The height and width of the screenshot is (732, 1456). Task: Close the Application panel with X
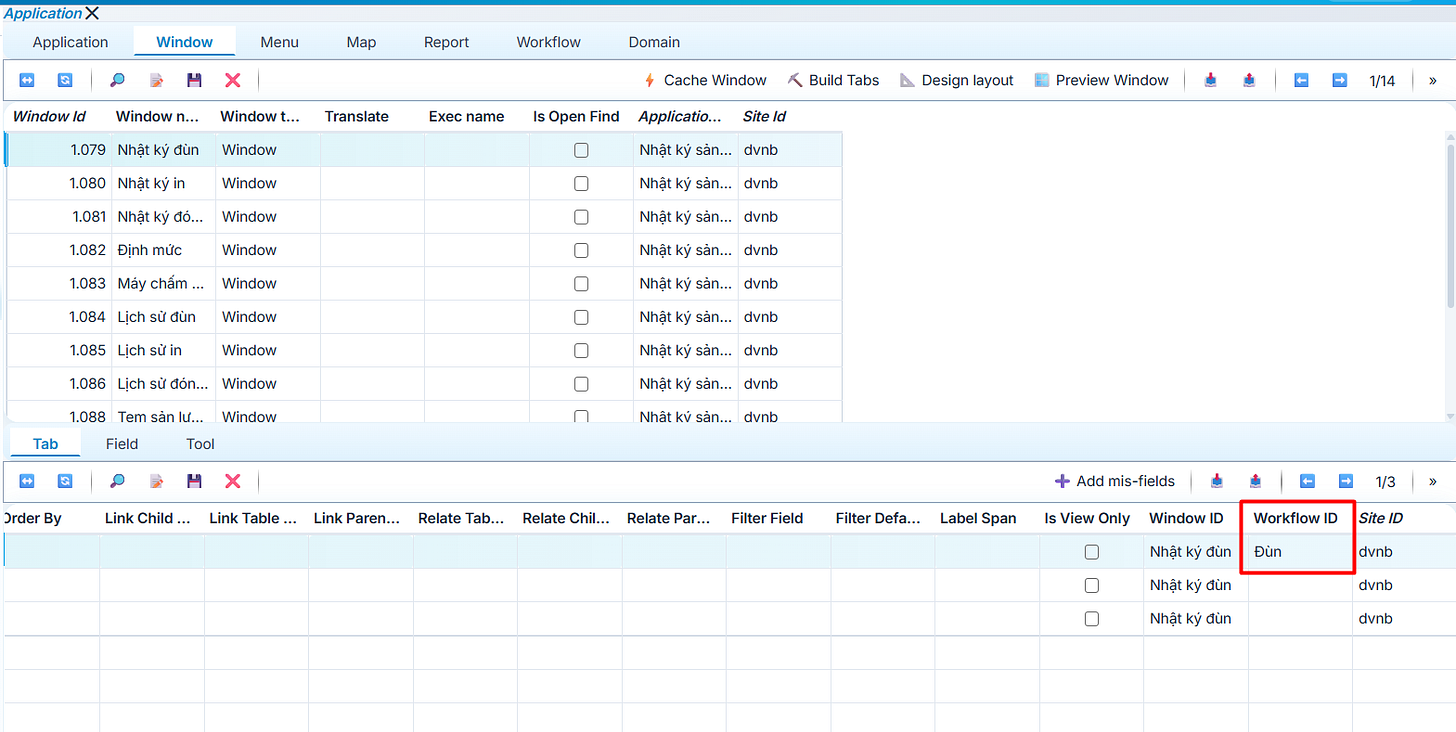(x=92, y=13)
